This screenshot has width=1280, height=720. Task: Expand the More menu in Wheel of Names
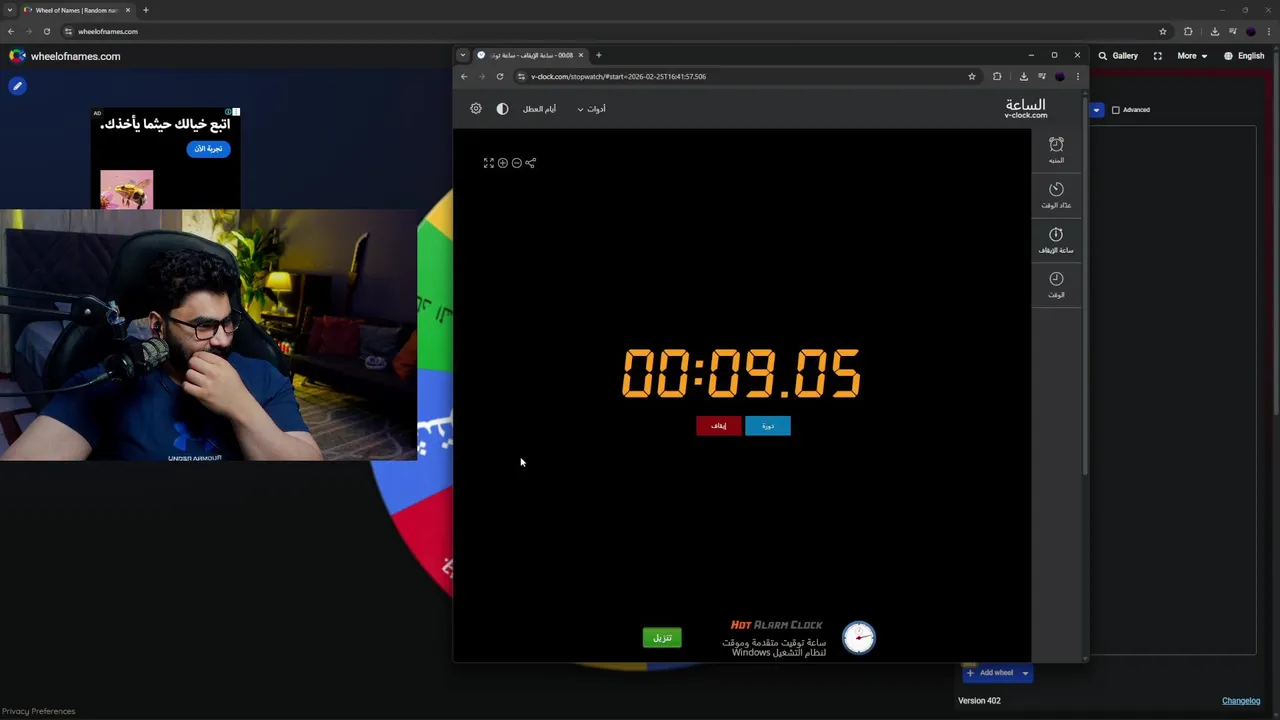click(x=1192, y=56)
